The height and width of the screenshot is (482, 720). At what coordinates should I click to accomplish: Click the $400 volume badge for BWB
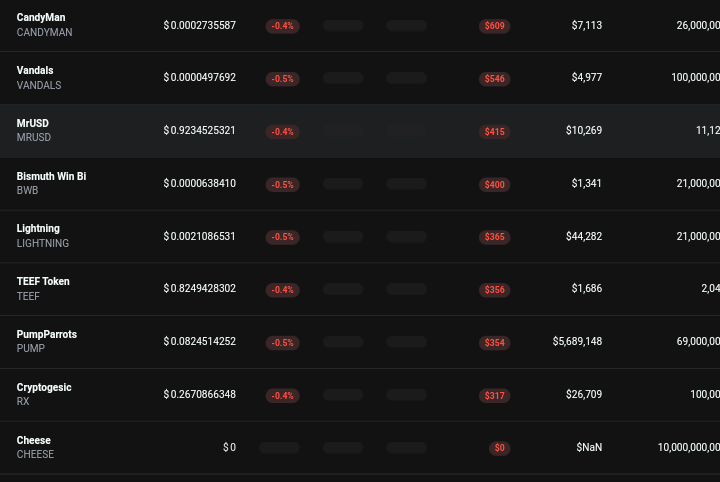click(x=495, y=185)
